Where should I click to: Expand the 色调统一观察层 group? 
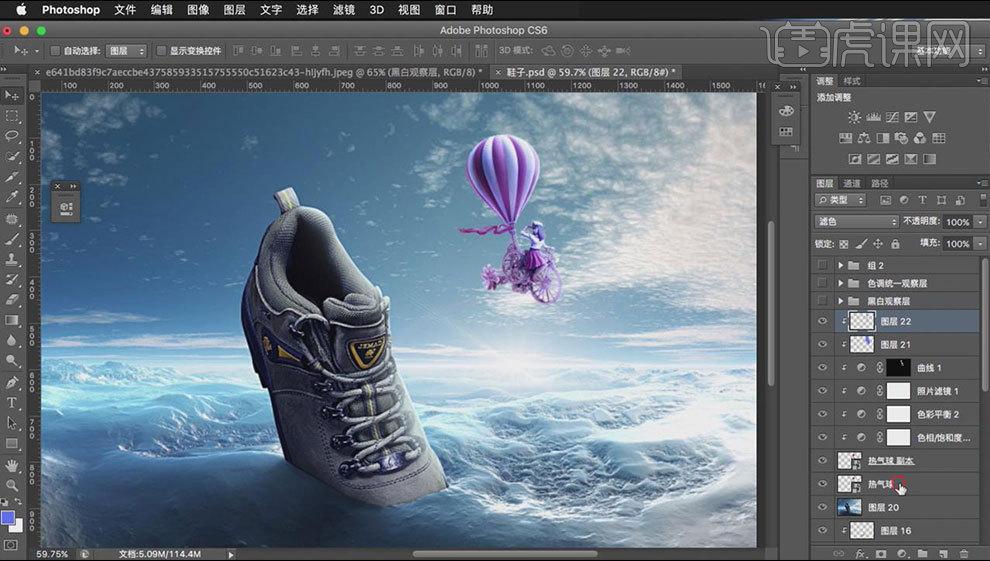[x=840, y=283]
